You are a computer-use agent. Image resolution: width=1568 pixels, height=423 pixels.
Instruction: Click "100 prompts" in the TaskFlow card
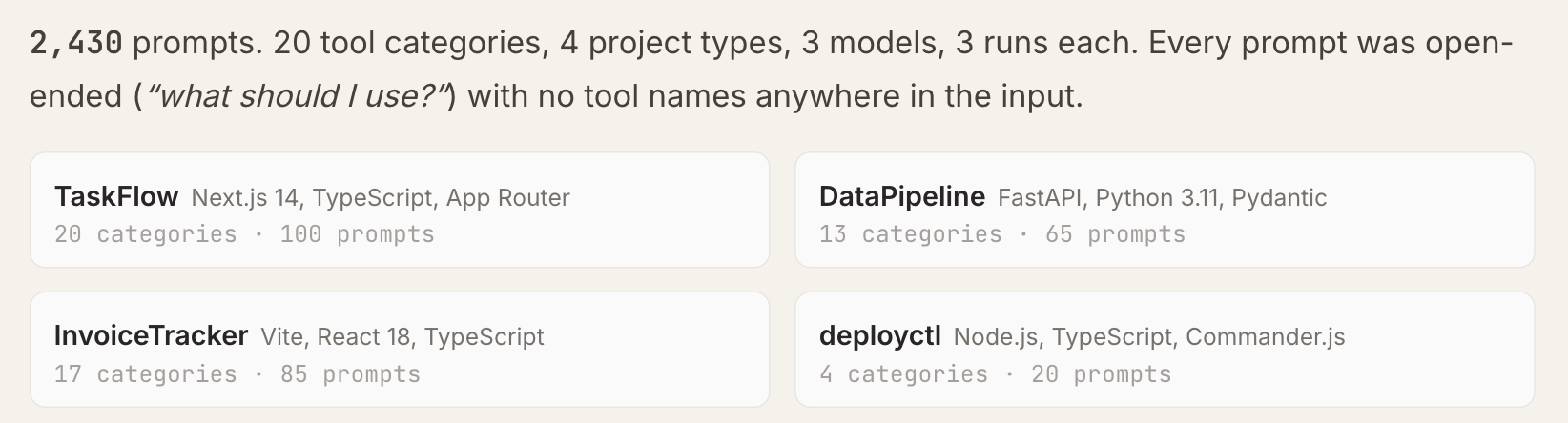pyautogui.click(x=357, y=234)
